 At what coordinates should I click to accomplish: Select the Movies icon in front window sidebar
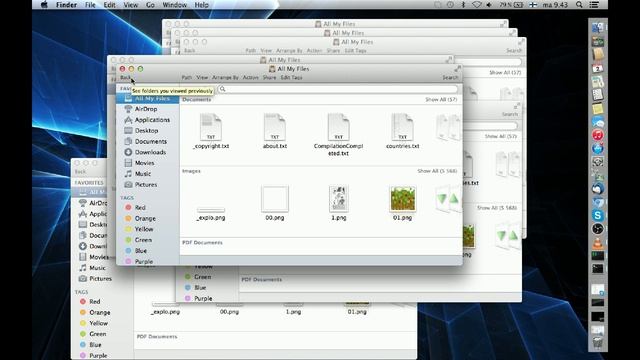click(128, 163)
